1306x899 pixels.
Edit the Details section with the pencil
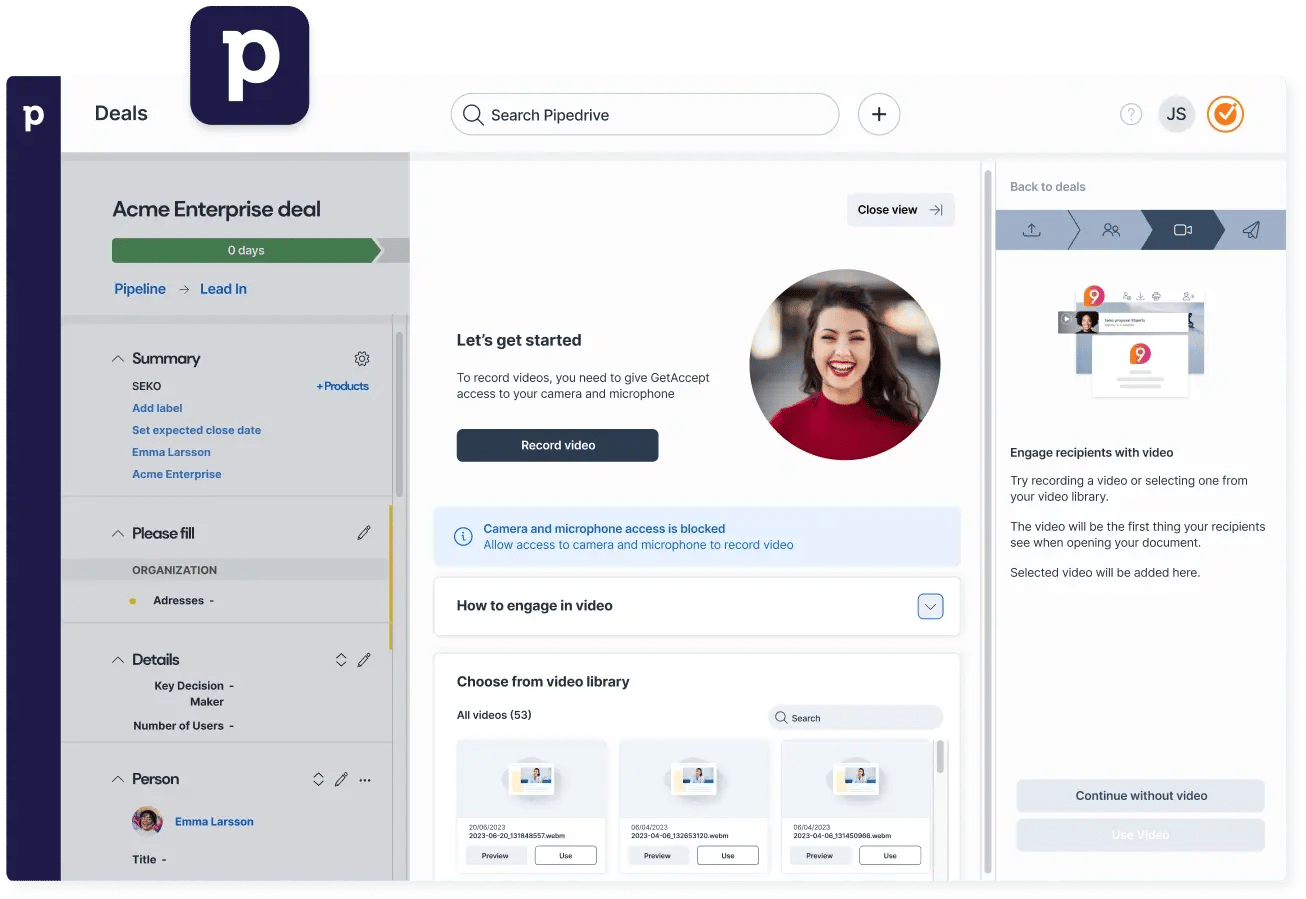pyautogui.click(x=364, y=660)
